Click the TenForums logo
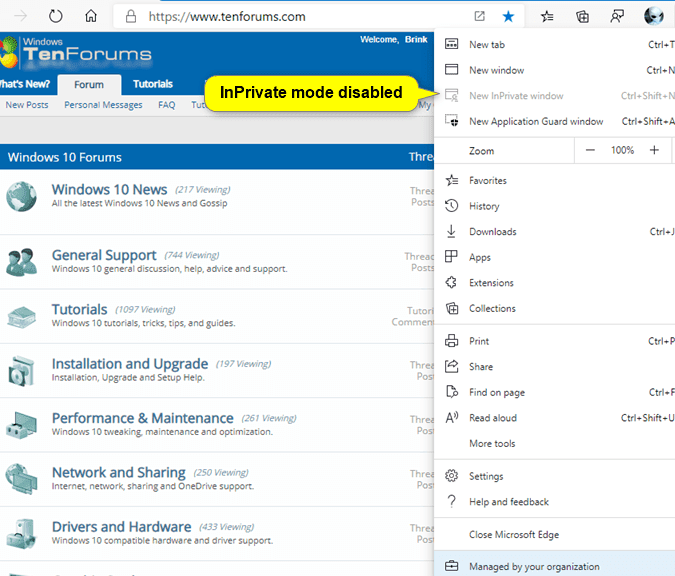 coord(76,52)
